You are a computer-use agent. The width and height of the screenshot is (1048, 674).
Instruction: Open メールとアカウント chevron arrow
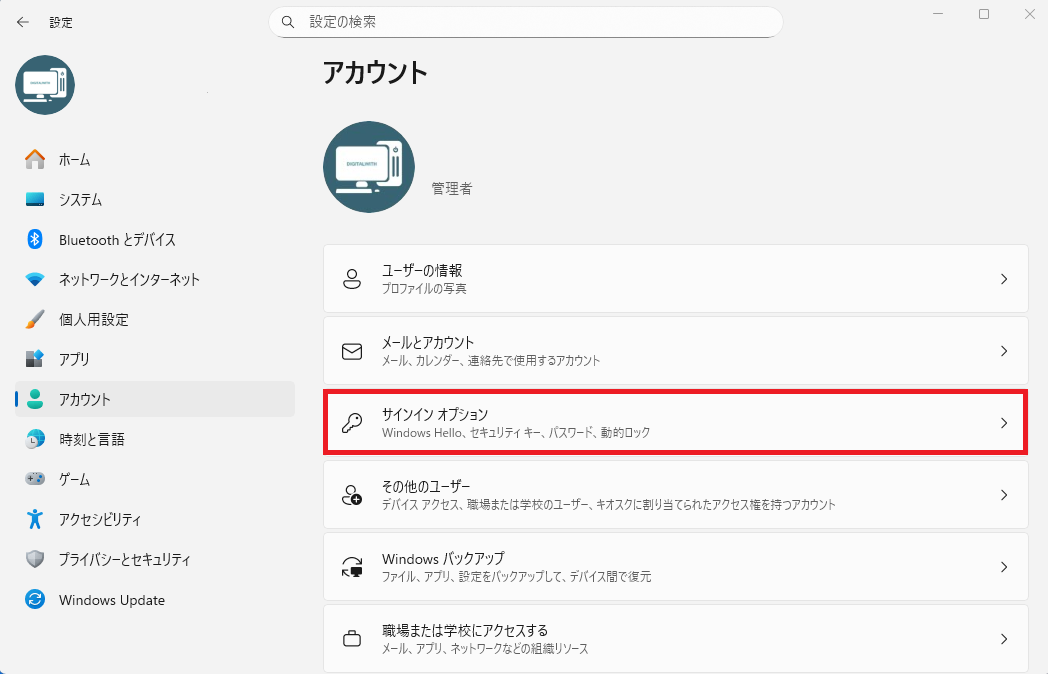click(1004, 351)
